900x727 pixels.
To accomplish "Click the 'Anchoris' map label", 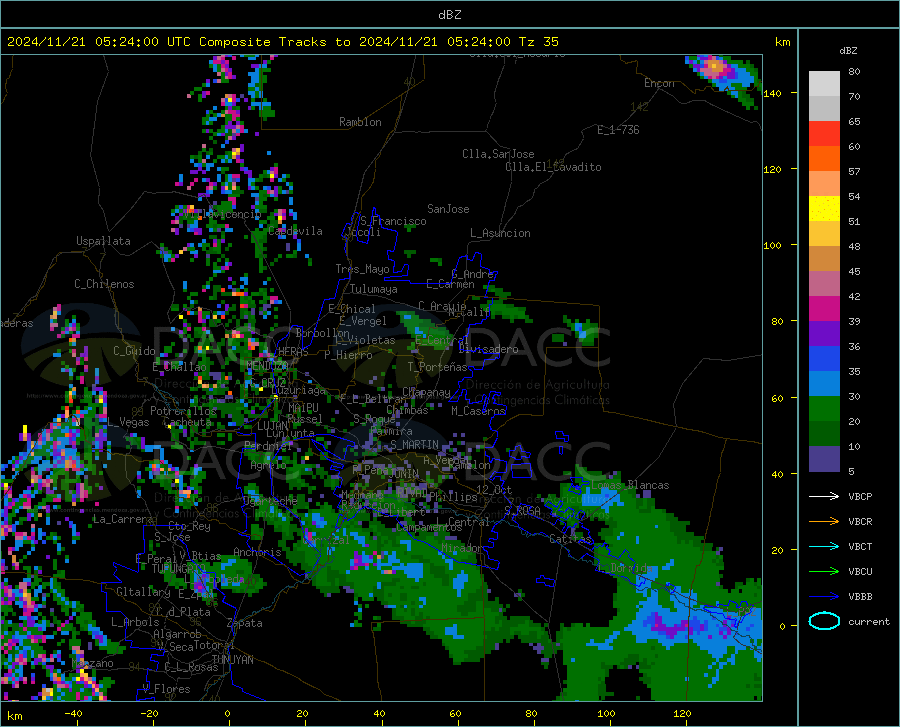I will point(257,552).
